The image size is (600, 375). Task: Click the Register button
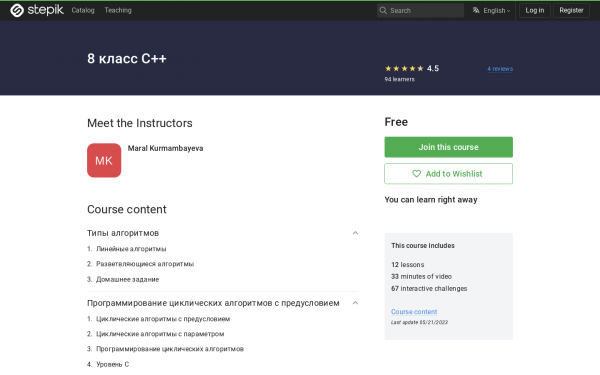tap(571, 10)
